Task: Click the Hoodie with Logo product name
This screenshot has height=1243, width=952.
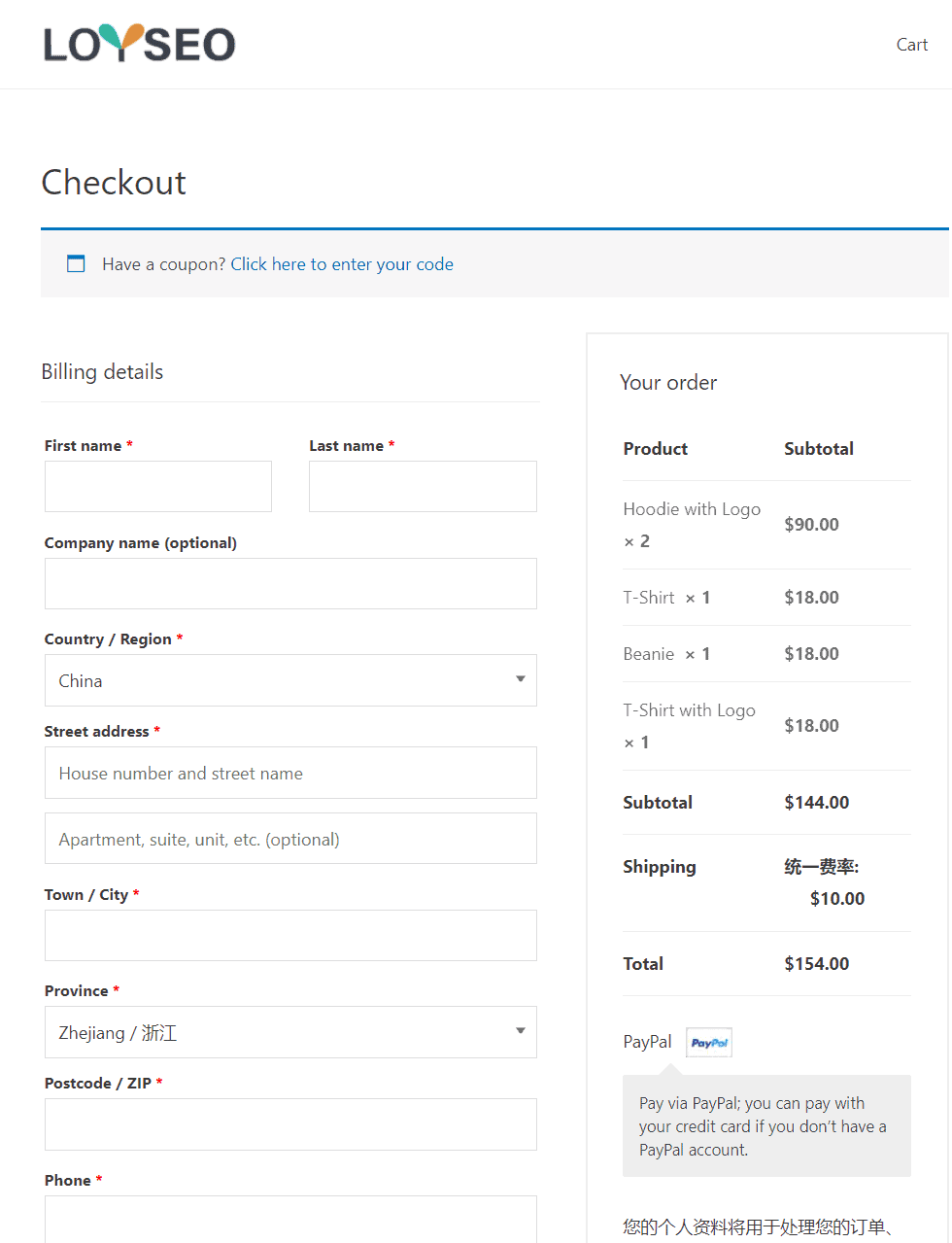Action: point(692,509)
